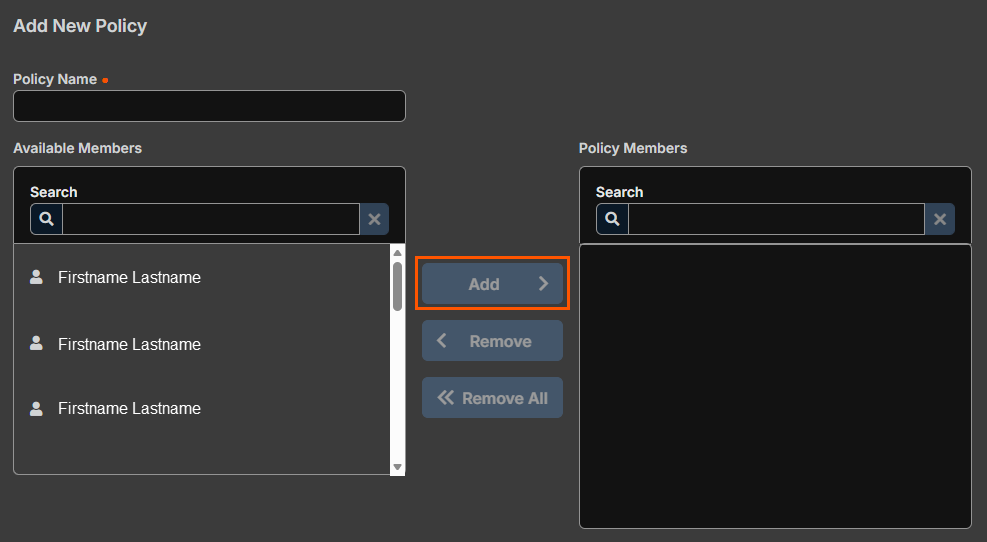Clear the Policy Members search box
This screenshot has height=542, width=987.
click(940, 219)
